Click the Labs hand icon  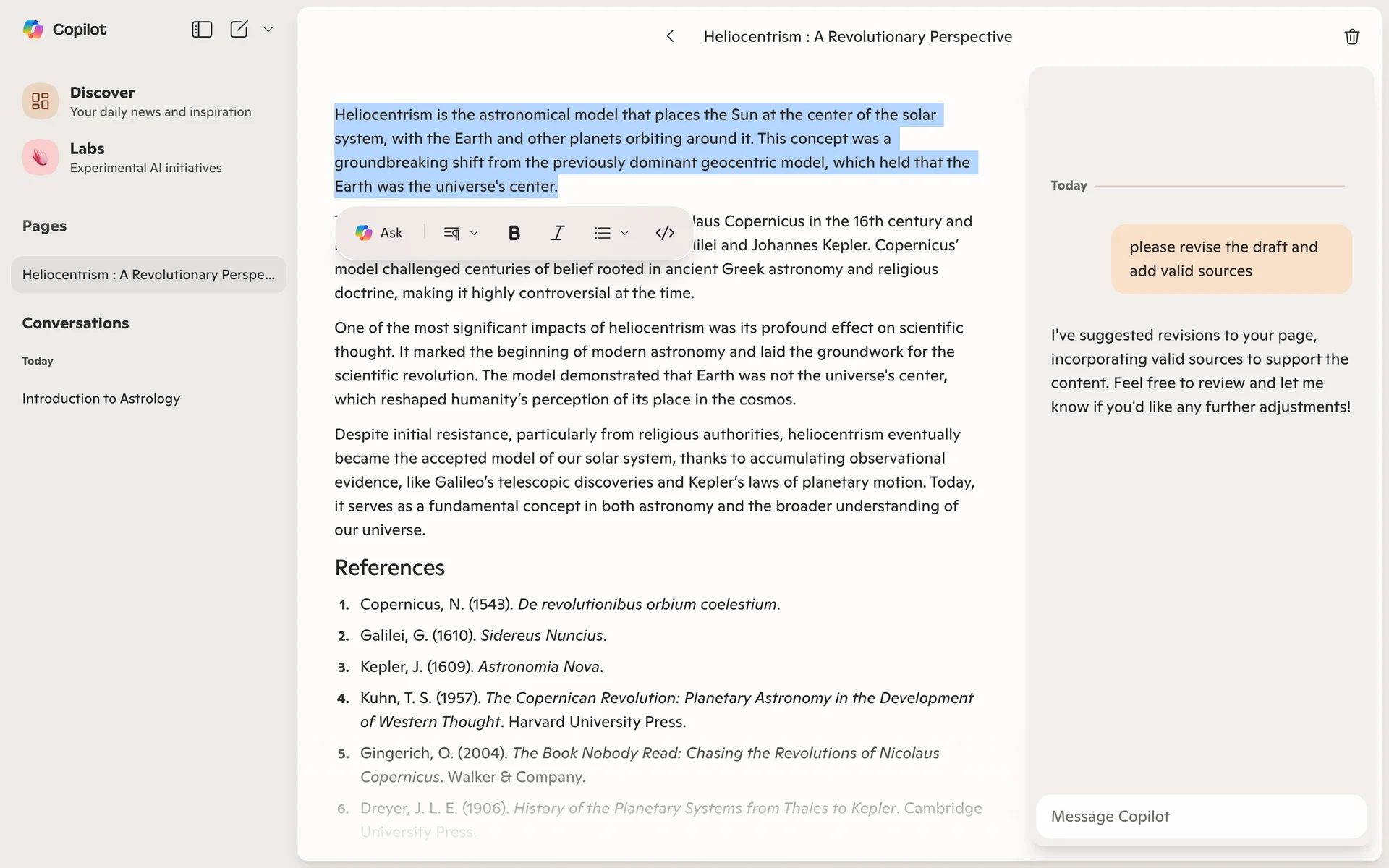[x=40, y=157]
